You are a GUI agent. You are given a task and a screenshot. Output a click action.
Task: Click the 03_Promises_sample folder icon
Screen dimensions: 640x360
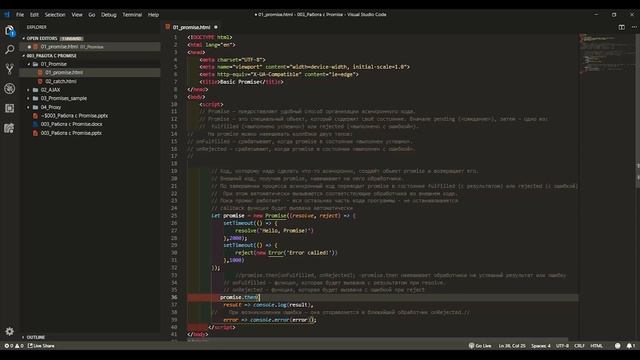click(x=36, y=98)
